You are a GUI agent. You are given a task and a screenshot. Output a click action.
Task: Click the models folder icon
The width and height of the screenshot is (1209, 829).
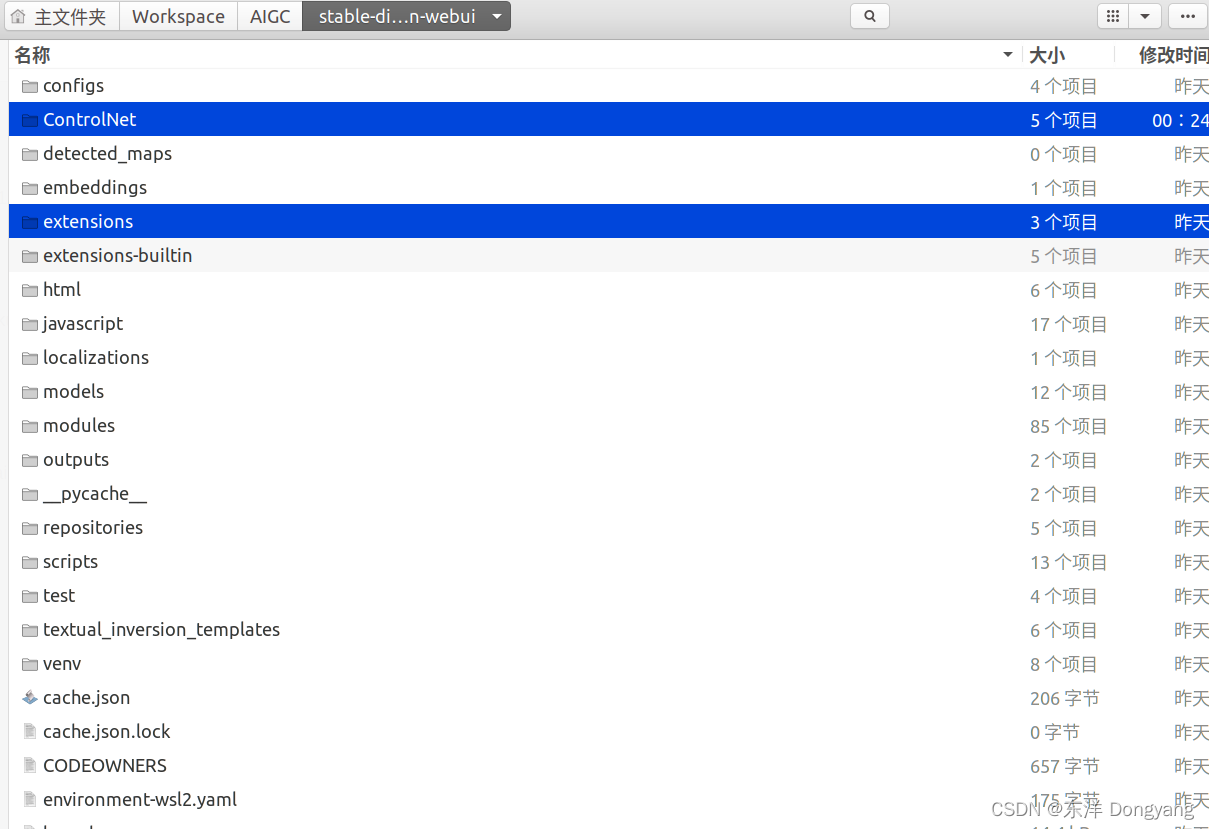(x=30, y=392)
